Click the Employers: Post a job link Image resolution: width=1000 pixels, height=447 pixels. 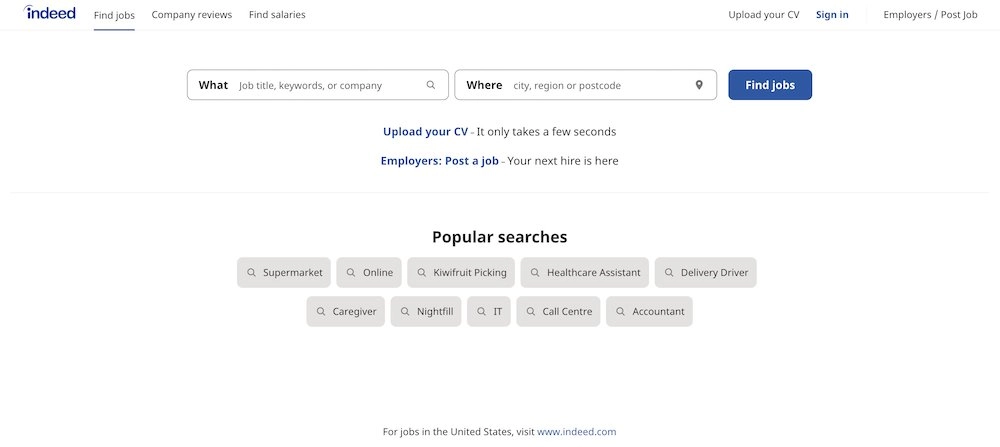point(439,160)
